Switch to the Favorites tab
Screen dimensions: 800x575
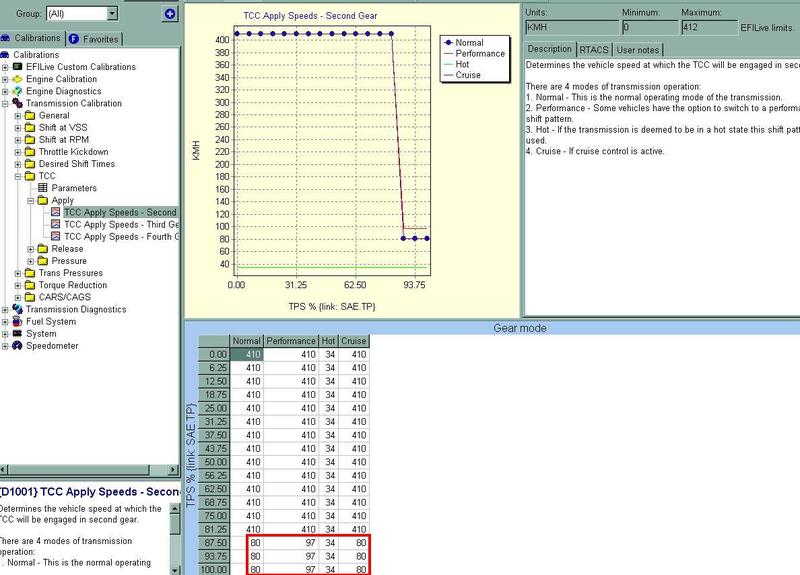pos(94,39)
